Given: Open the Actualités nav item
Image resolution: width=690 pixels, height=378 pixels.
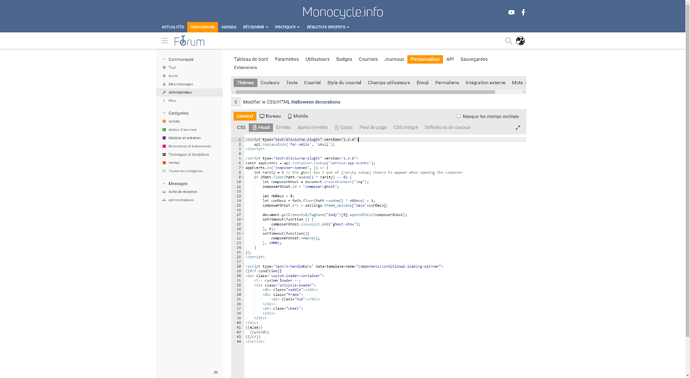Looking at the screenshot, I should pos(172,27).
